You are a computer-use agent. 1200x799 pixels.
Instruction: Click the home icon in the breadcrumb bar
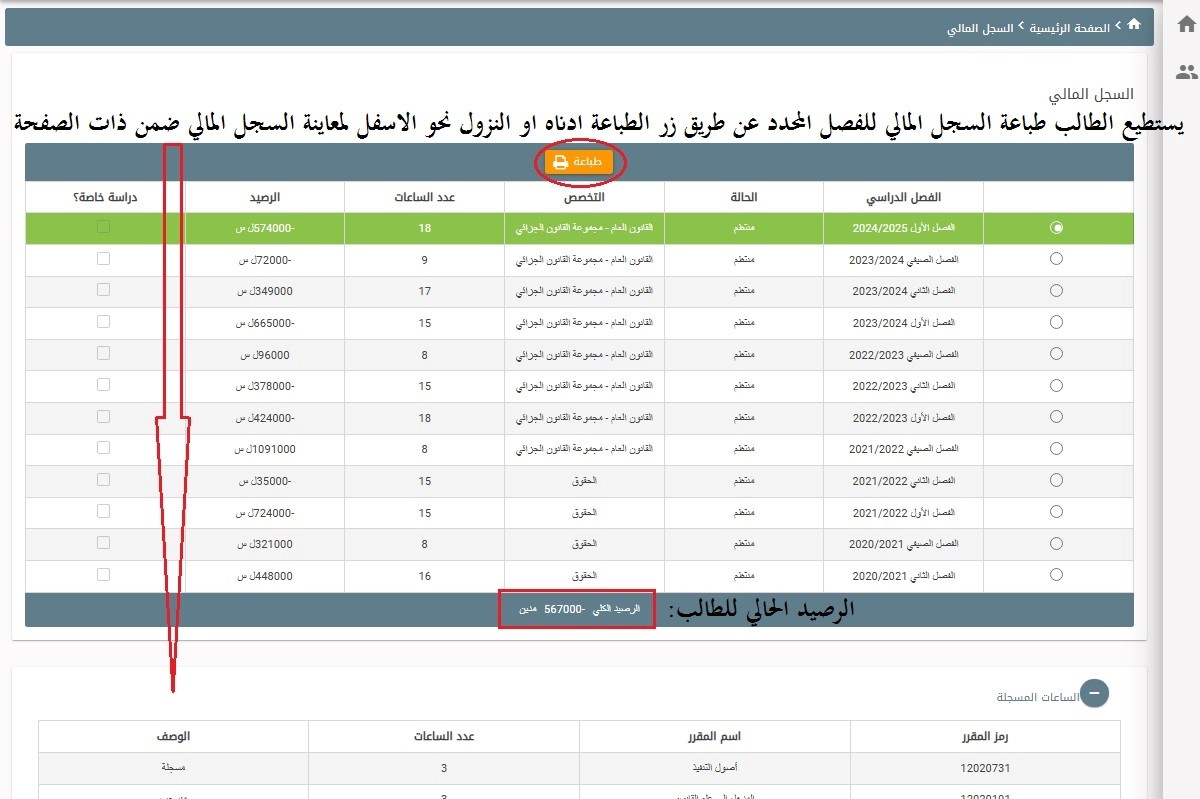1133,27
